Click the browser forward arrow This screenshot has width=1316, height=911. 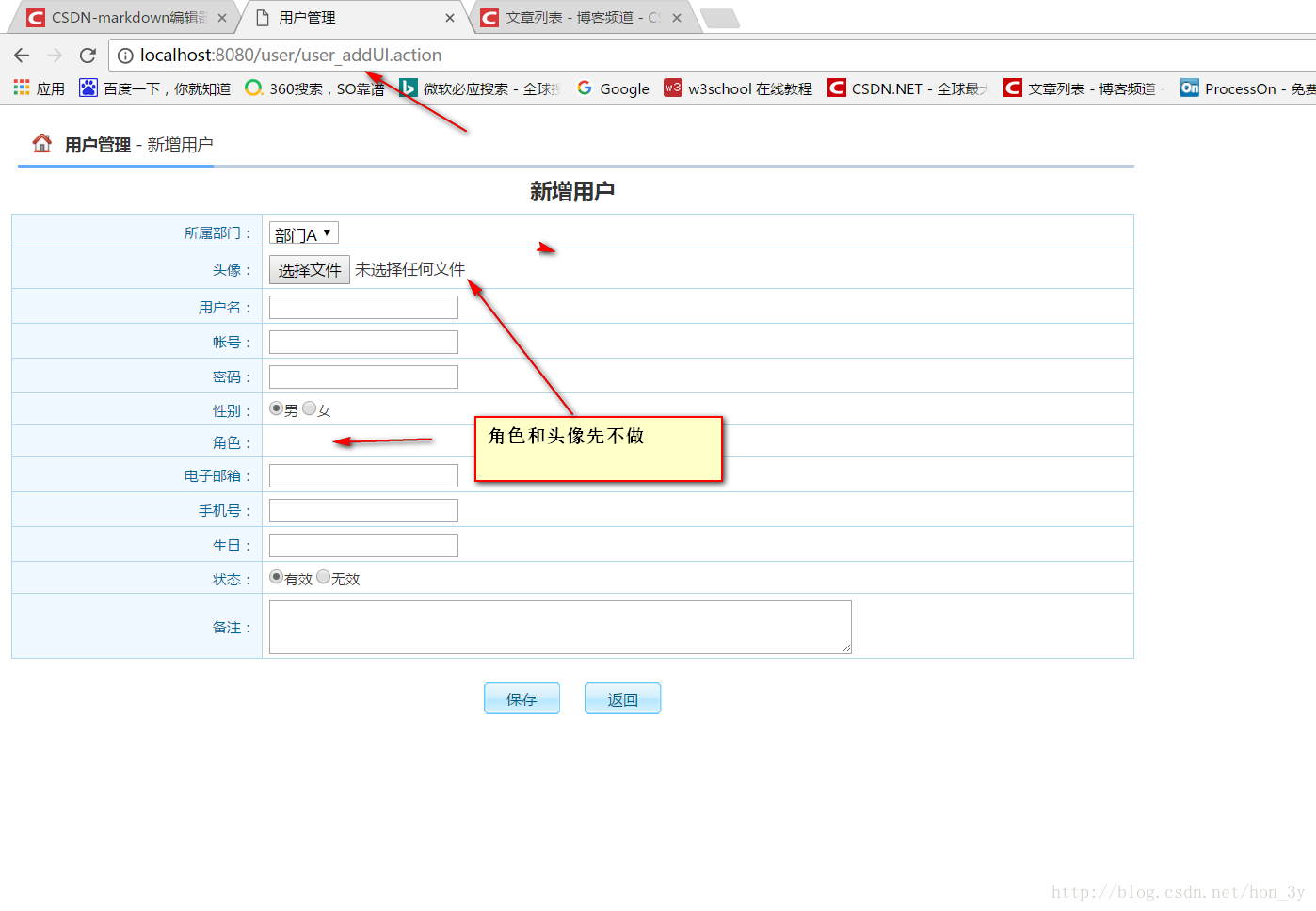(x=55, y=56)
